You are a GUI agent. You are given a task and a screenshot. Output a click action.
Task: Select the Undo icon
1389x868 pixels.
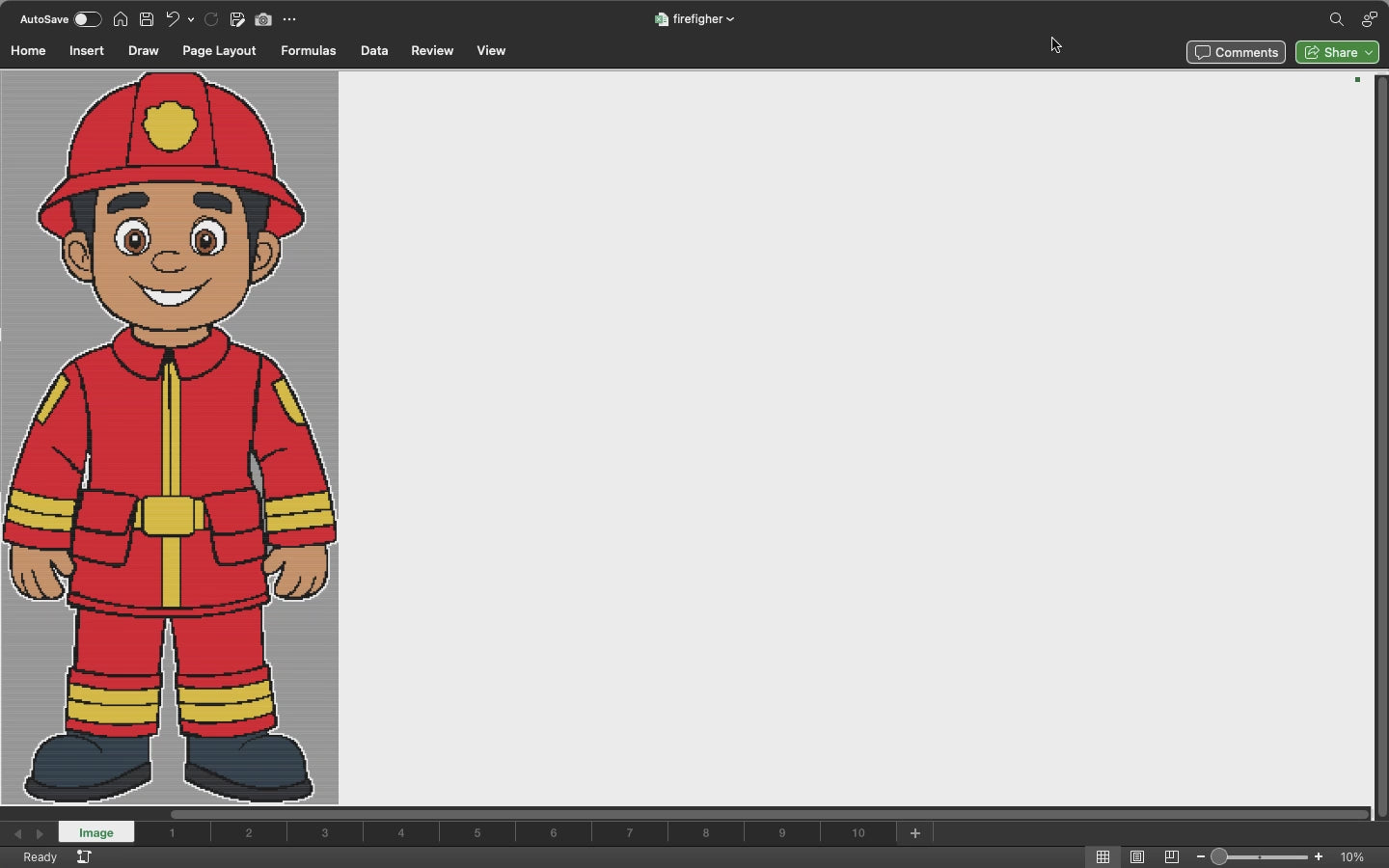click(173, 19)
